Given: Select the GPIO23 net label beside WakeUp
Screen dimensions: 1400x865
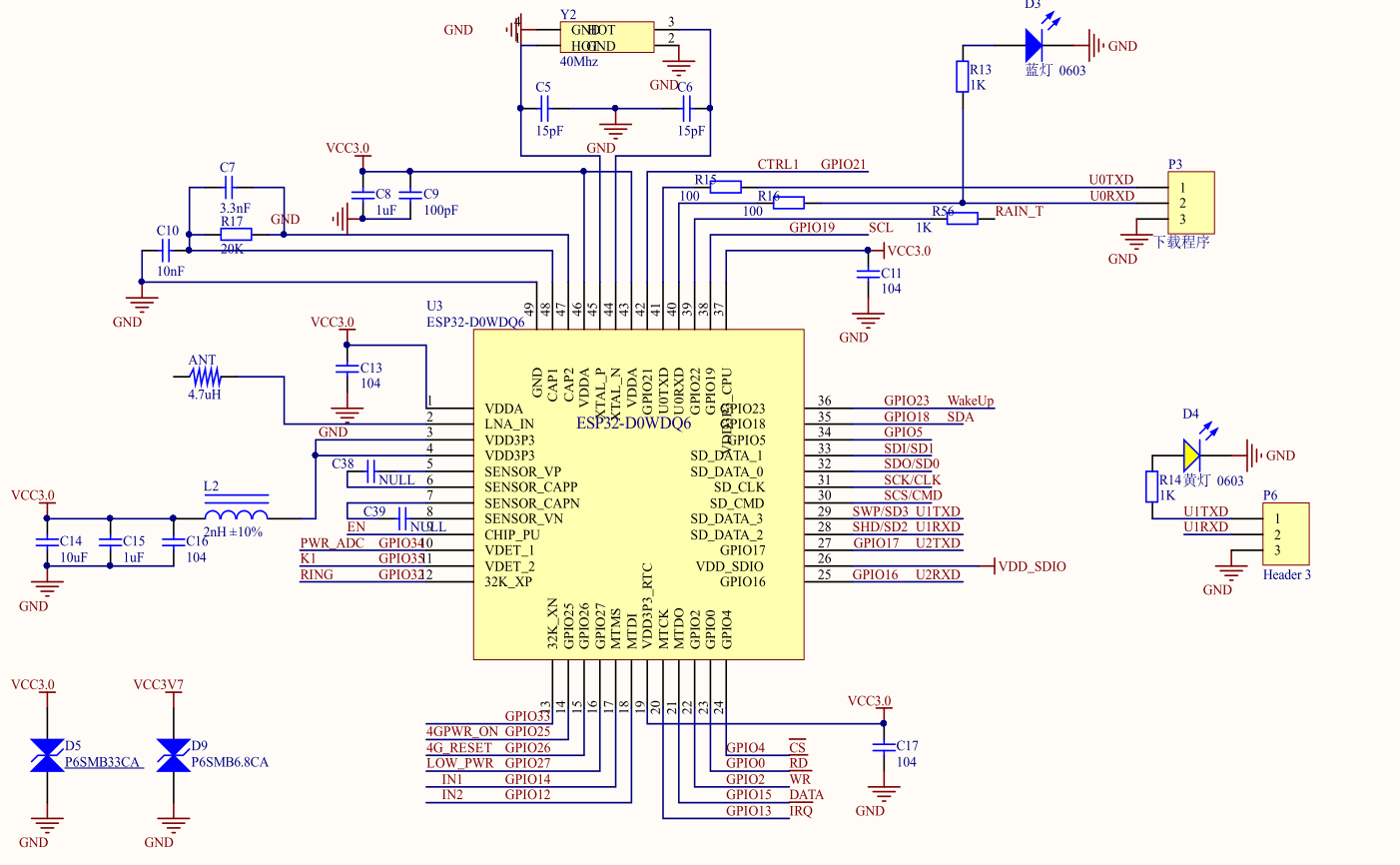Looking at the screenshot, I should tap(907, 401).
